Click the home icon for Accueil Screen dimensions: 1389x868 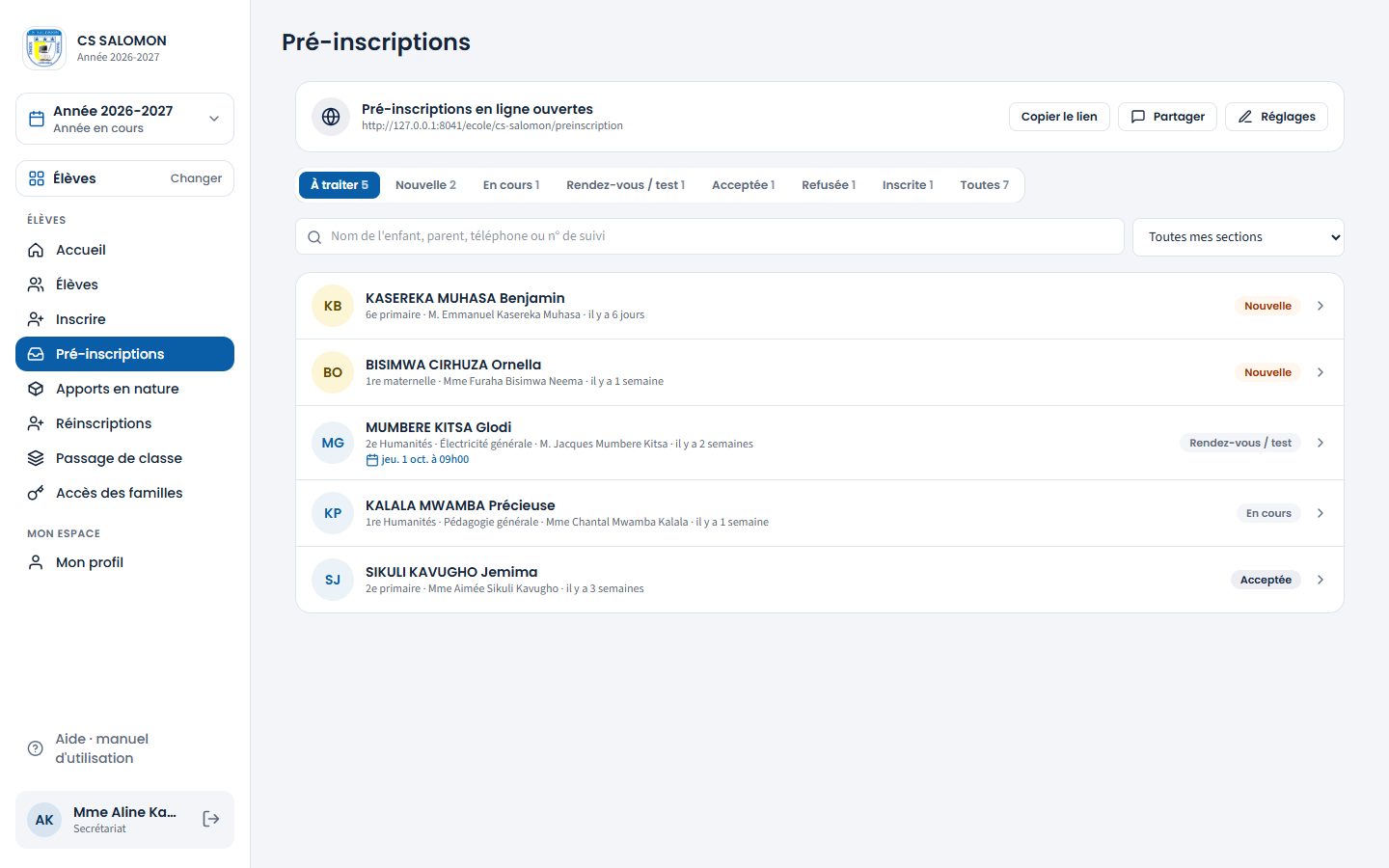point(36,250)
